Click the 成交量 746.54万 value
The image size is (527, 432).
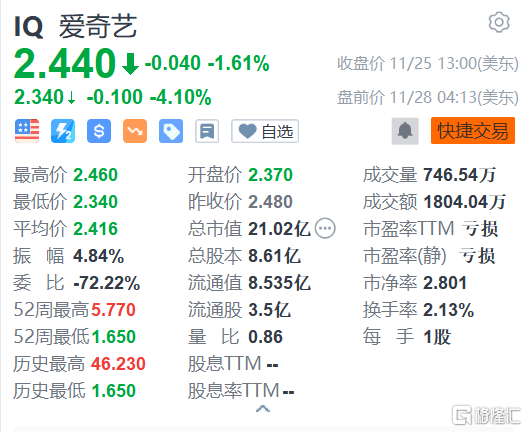pos(459,175)
